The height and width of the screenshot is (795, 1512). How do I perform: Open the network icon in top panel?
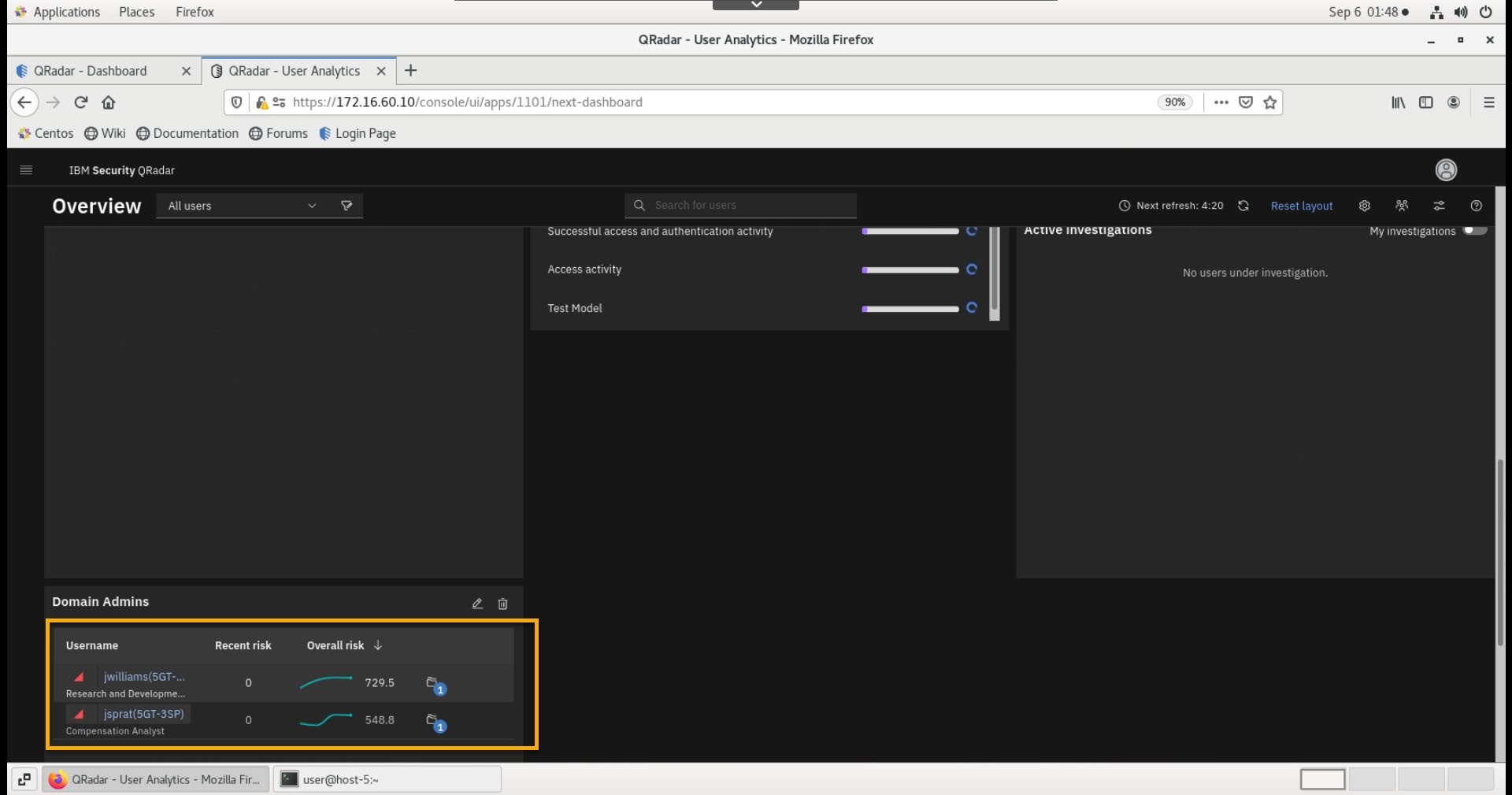point(1436,12)
